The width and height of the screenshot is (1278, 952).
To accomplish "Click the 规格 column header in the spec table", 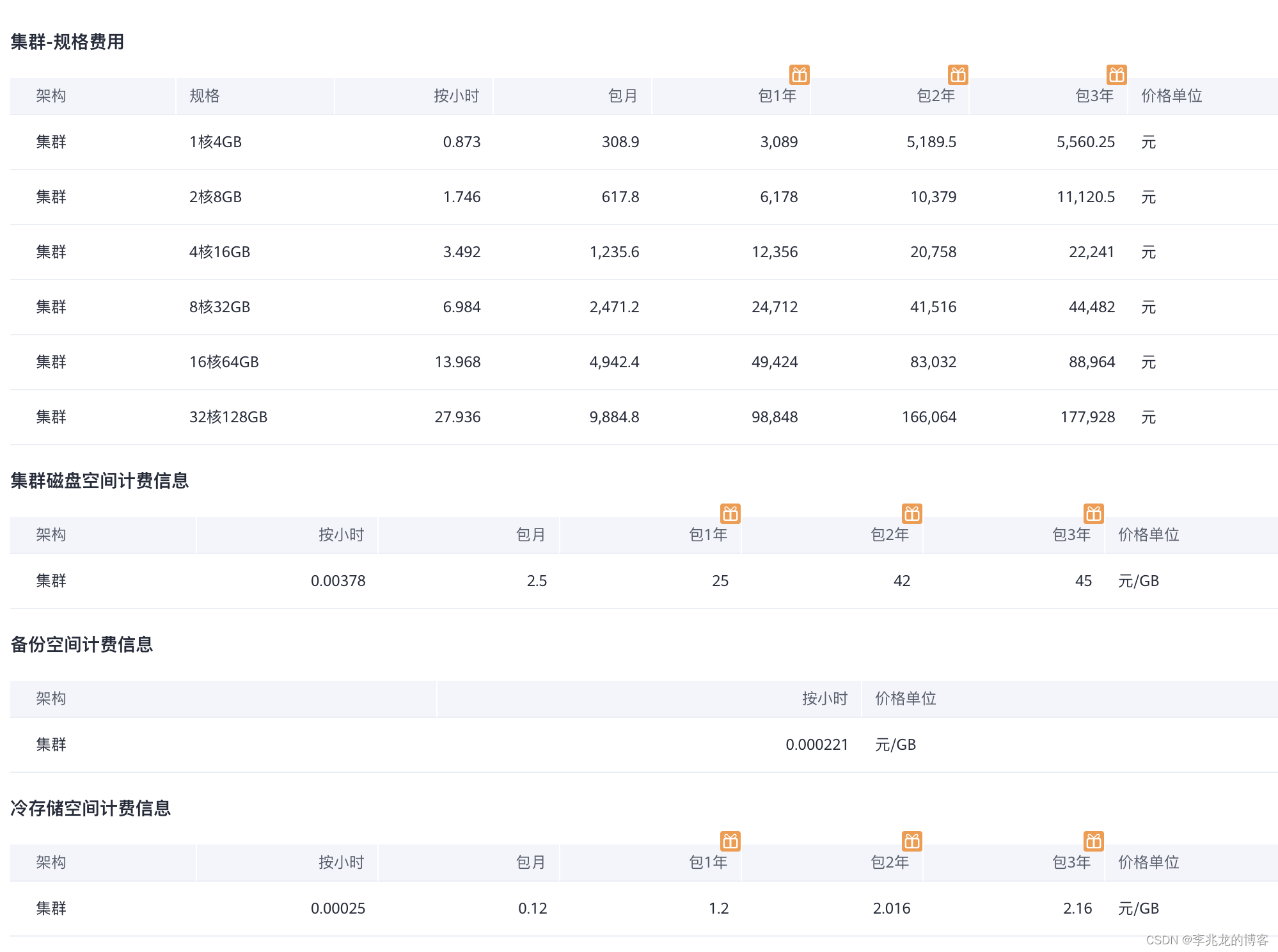I will pyautogui.click(x=205, y=96).
